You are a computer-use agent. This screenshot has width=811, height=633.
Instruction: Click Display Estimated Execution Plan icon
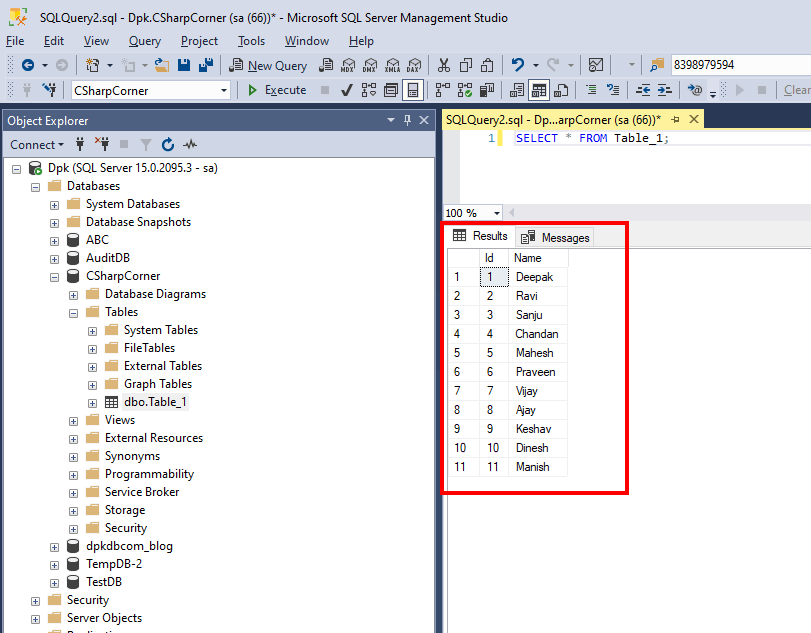(x=369, y=91)
